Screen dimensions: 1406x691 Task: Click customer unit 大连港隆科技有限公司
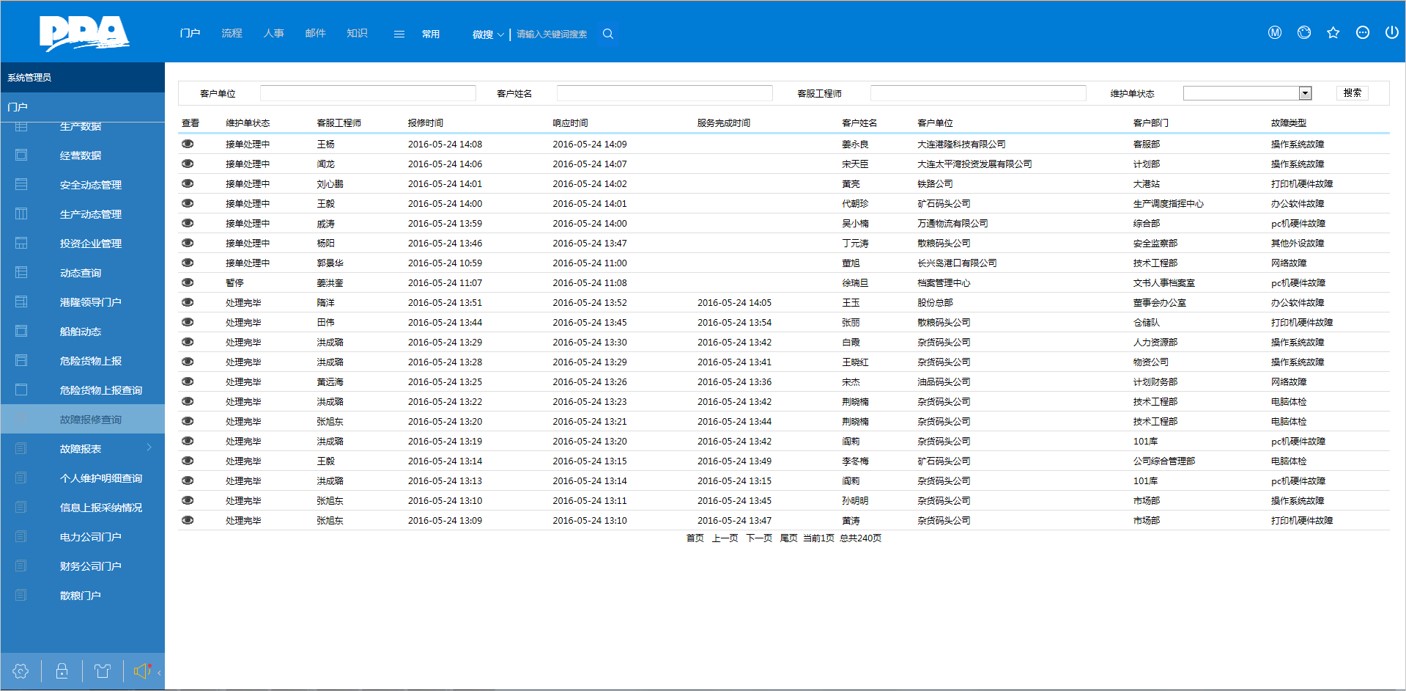coord(961,144)
